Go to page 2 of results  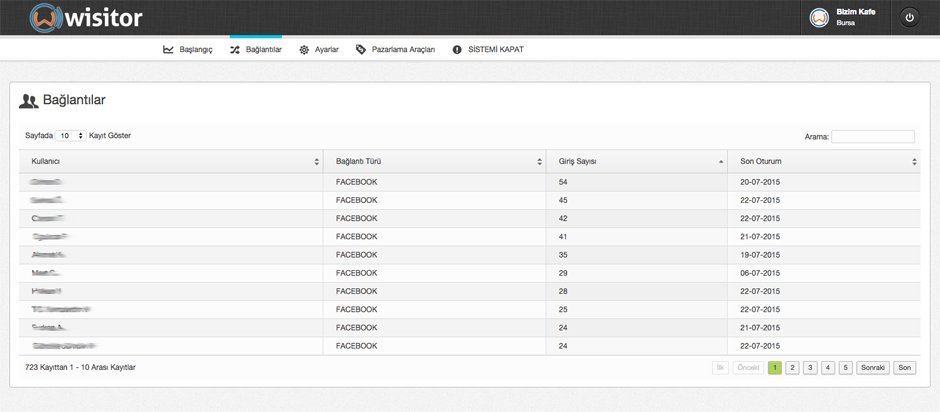pyautogui.click(x=792, y=368)
